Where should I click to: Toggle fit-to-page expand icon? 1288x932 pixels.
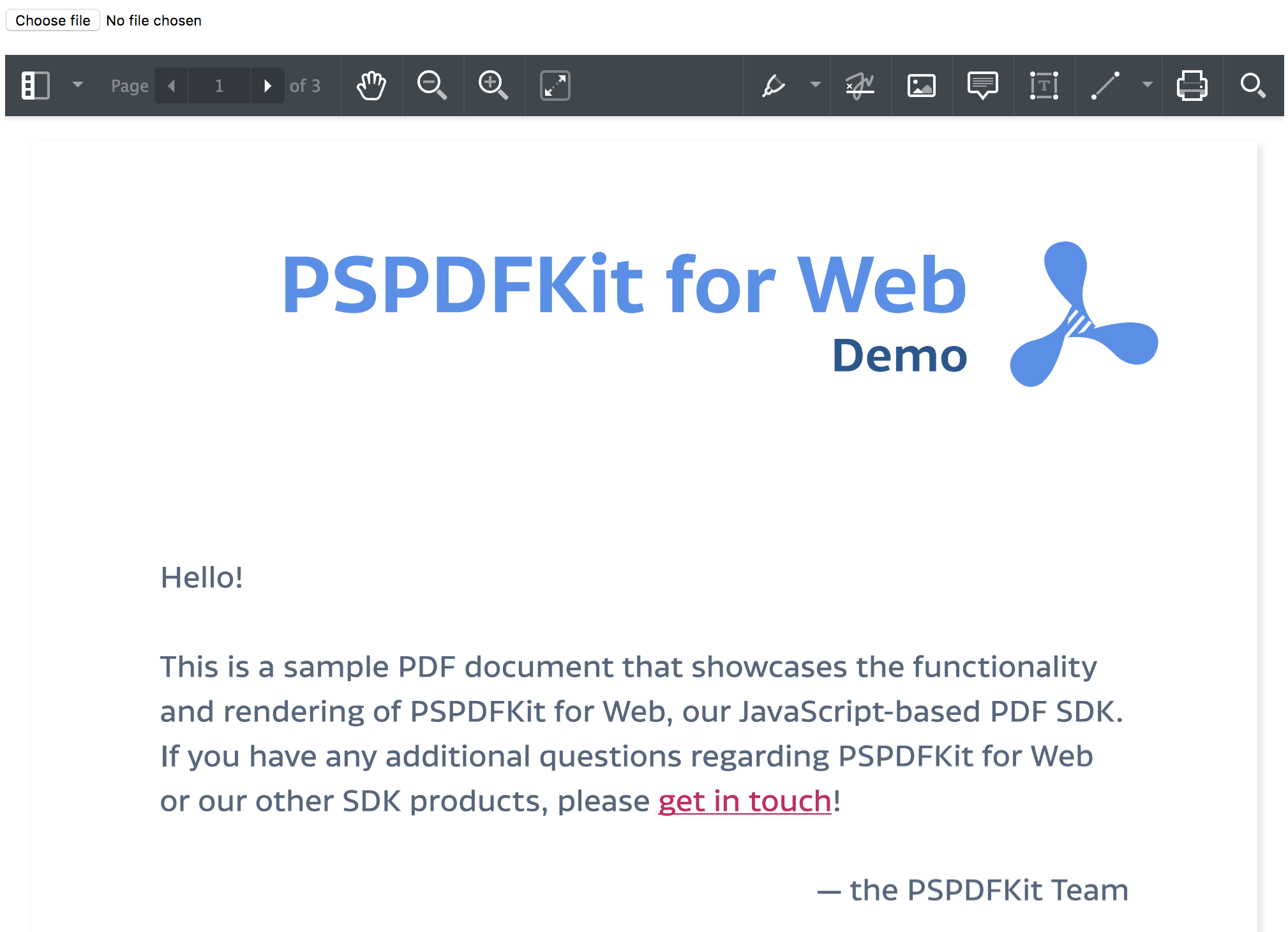point(555,86)
